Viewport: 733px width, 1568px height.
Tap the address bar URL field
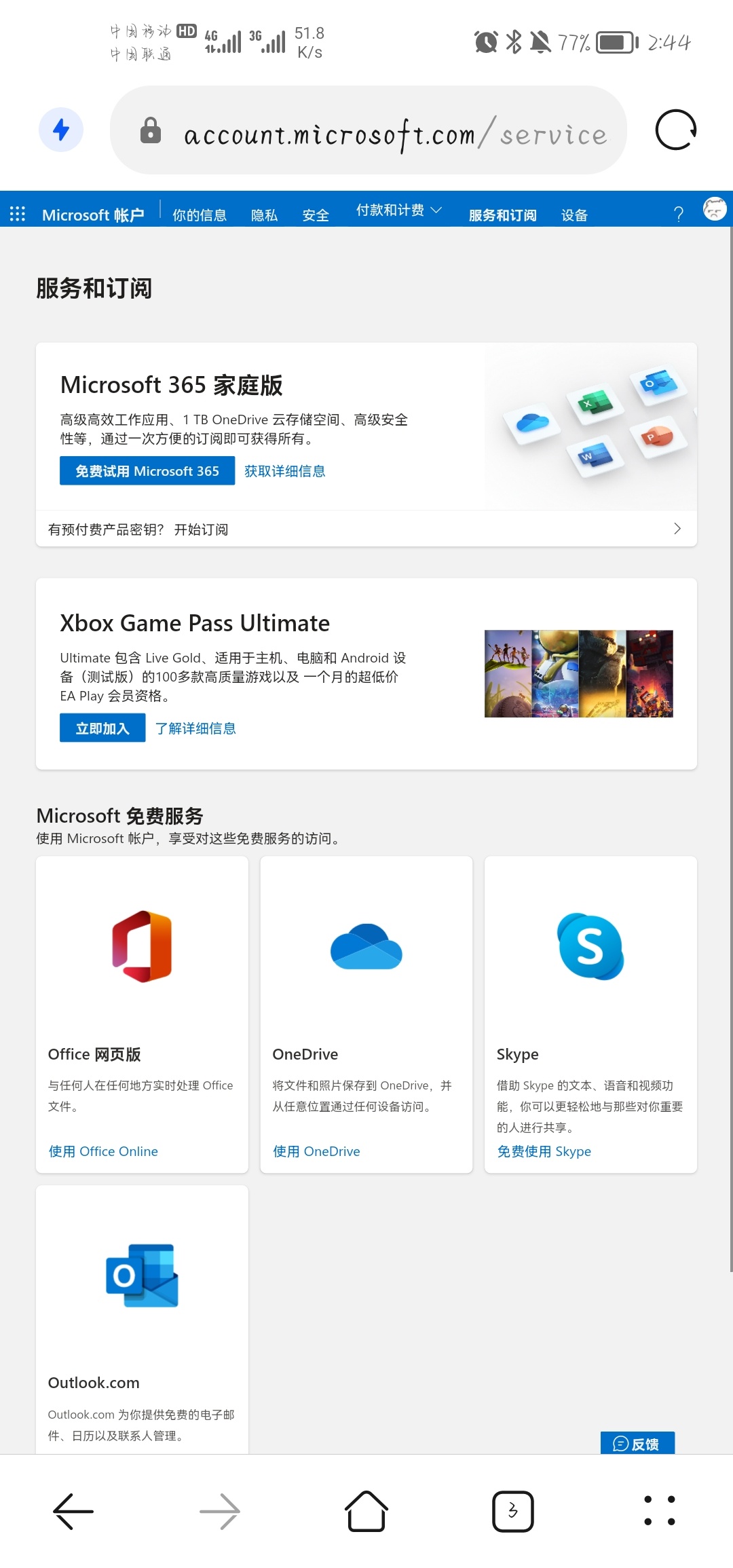tap(369, 130)
